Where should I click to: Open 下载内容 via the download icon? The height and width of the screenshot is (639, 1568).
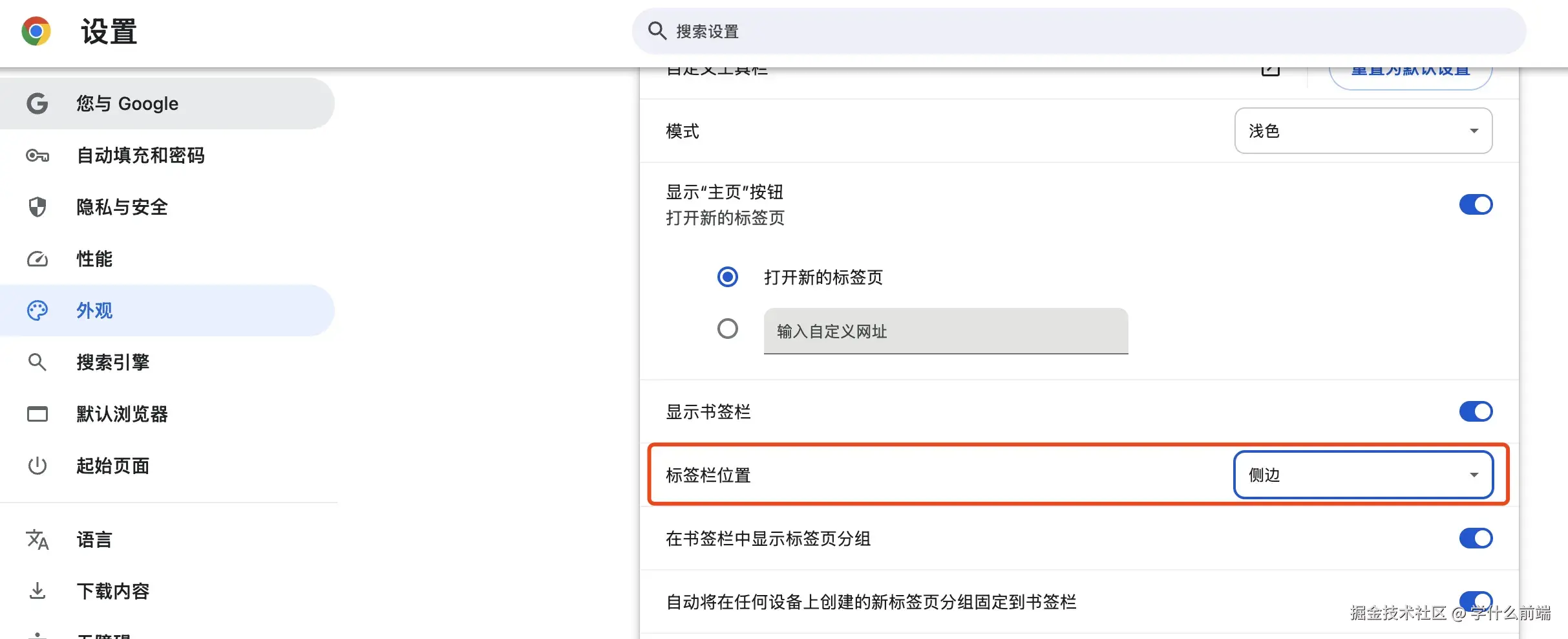pos(37,590)
